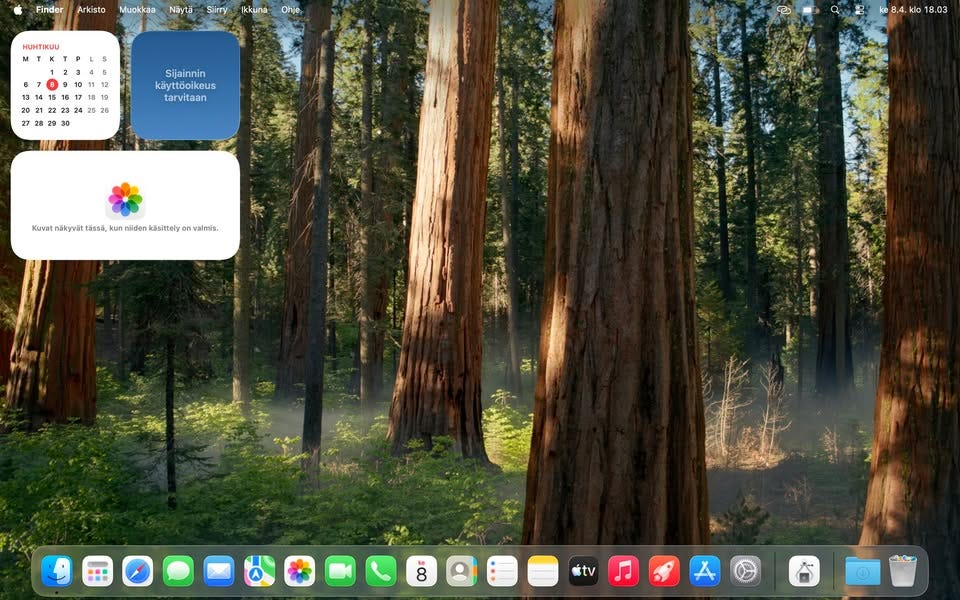The image size is (960, 600).
Task: Open the Arkisto menu
Action: click(91, 9)
